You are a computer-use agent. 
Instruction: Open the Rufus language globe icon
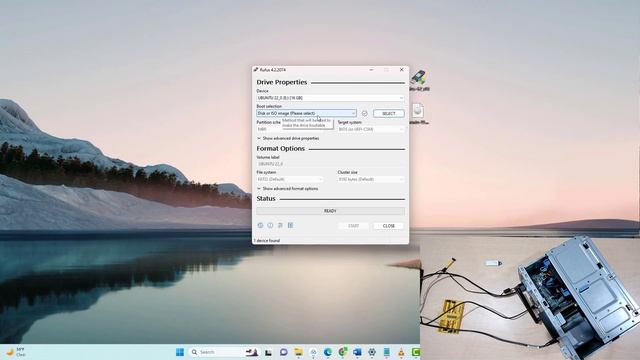[260, 225]
